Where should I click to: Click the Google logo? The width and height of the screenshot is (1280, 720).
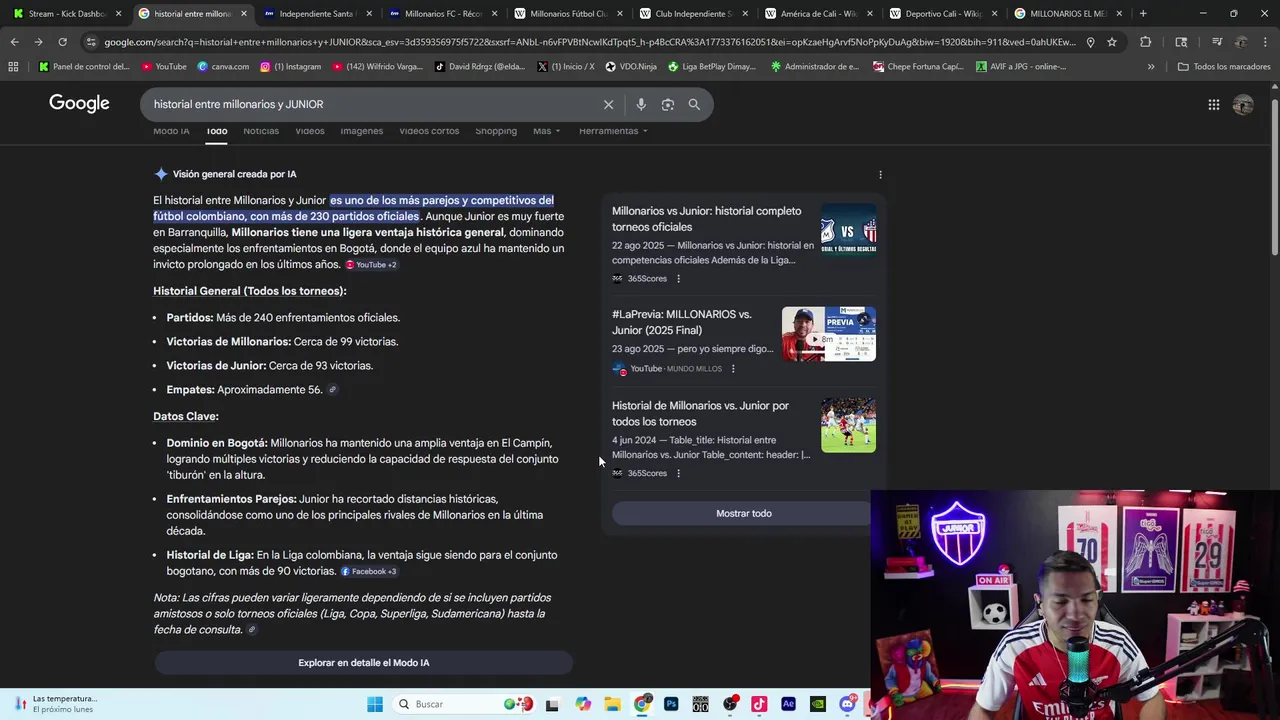(79, 104)
